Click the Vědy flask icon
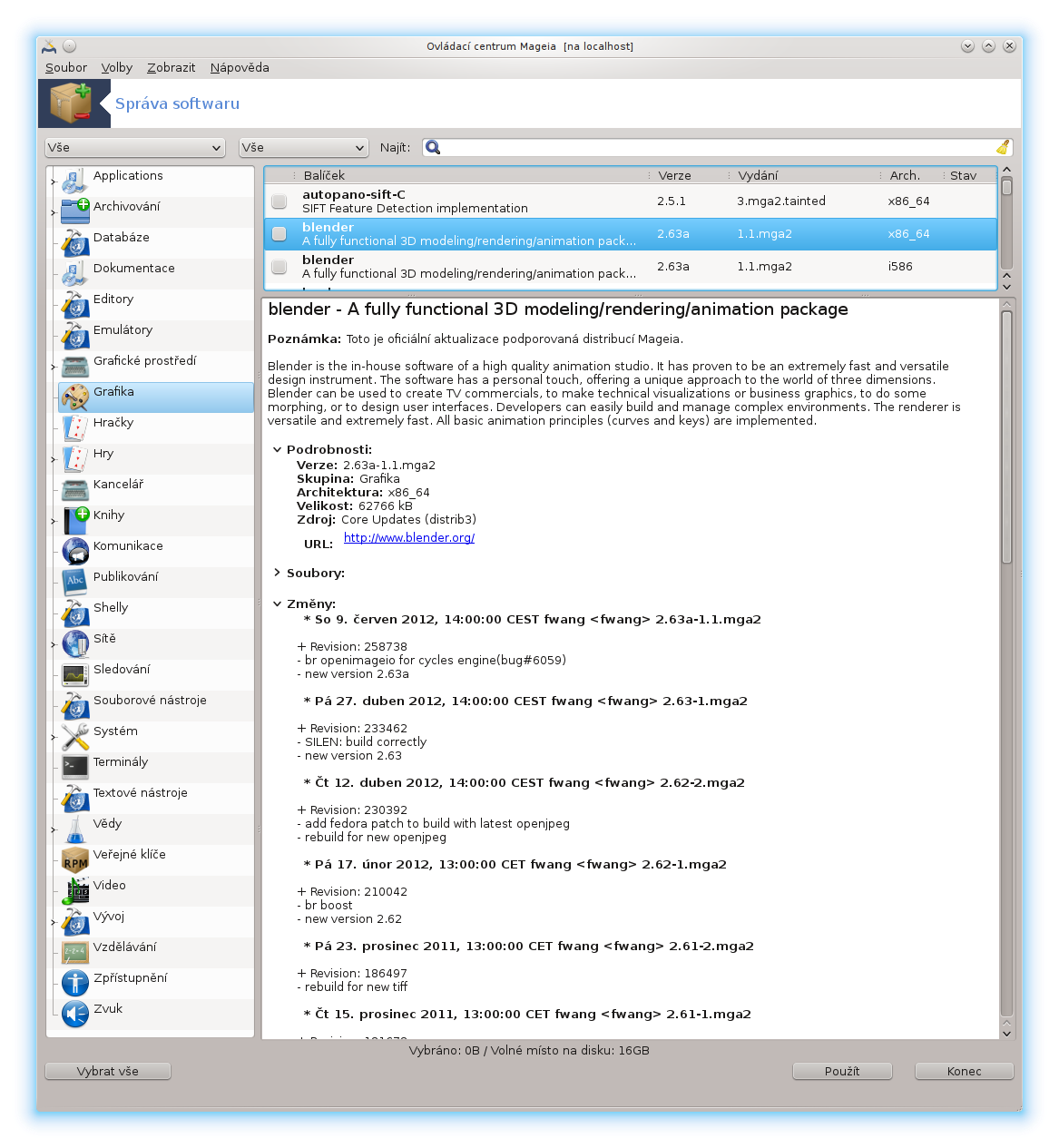 click(x=75, y=829)
